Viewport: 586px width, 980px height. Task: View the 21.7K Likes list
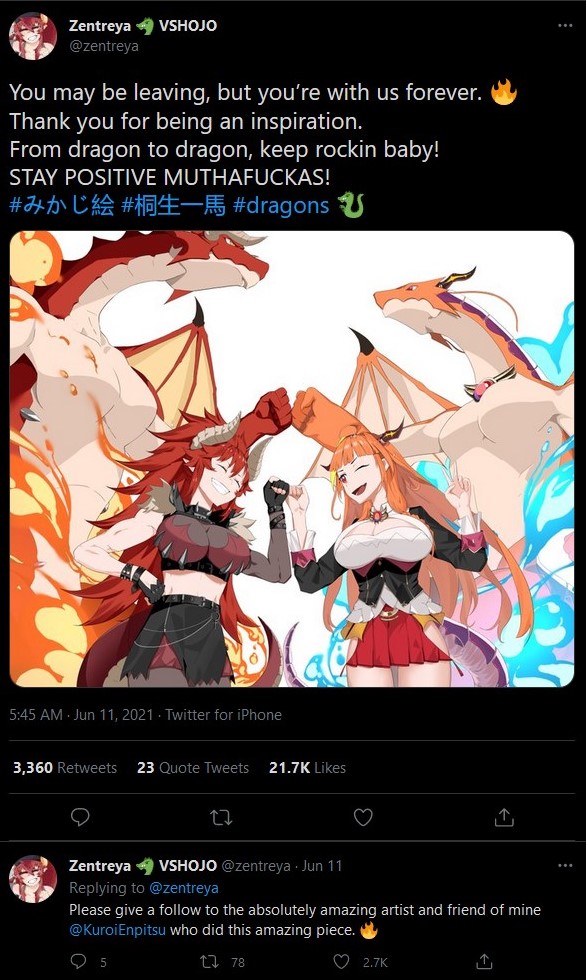click(307, 768)
